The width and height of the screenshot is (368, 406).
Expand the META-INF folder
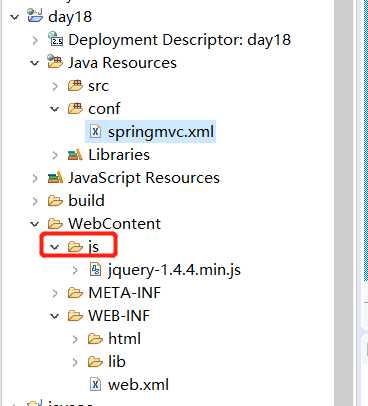[x=55, y=293]
